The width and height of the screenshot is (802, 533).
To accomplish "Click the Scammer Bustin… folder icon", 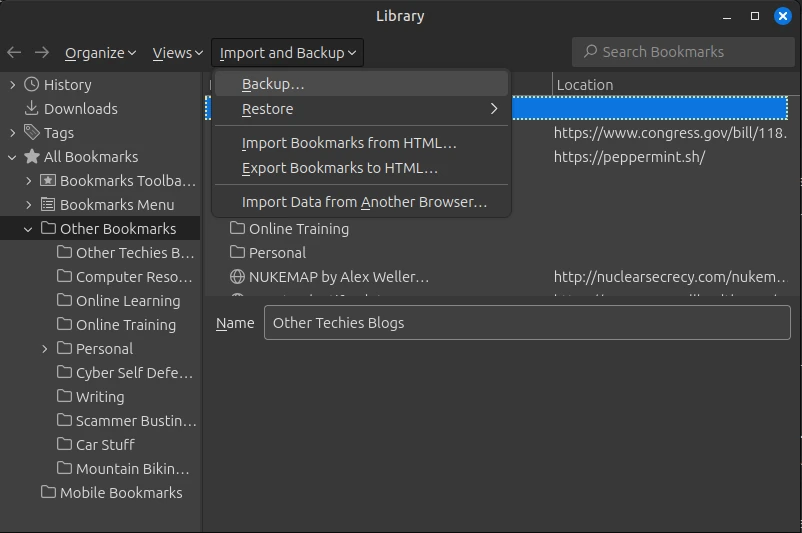I will [64, 420].
